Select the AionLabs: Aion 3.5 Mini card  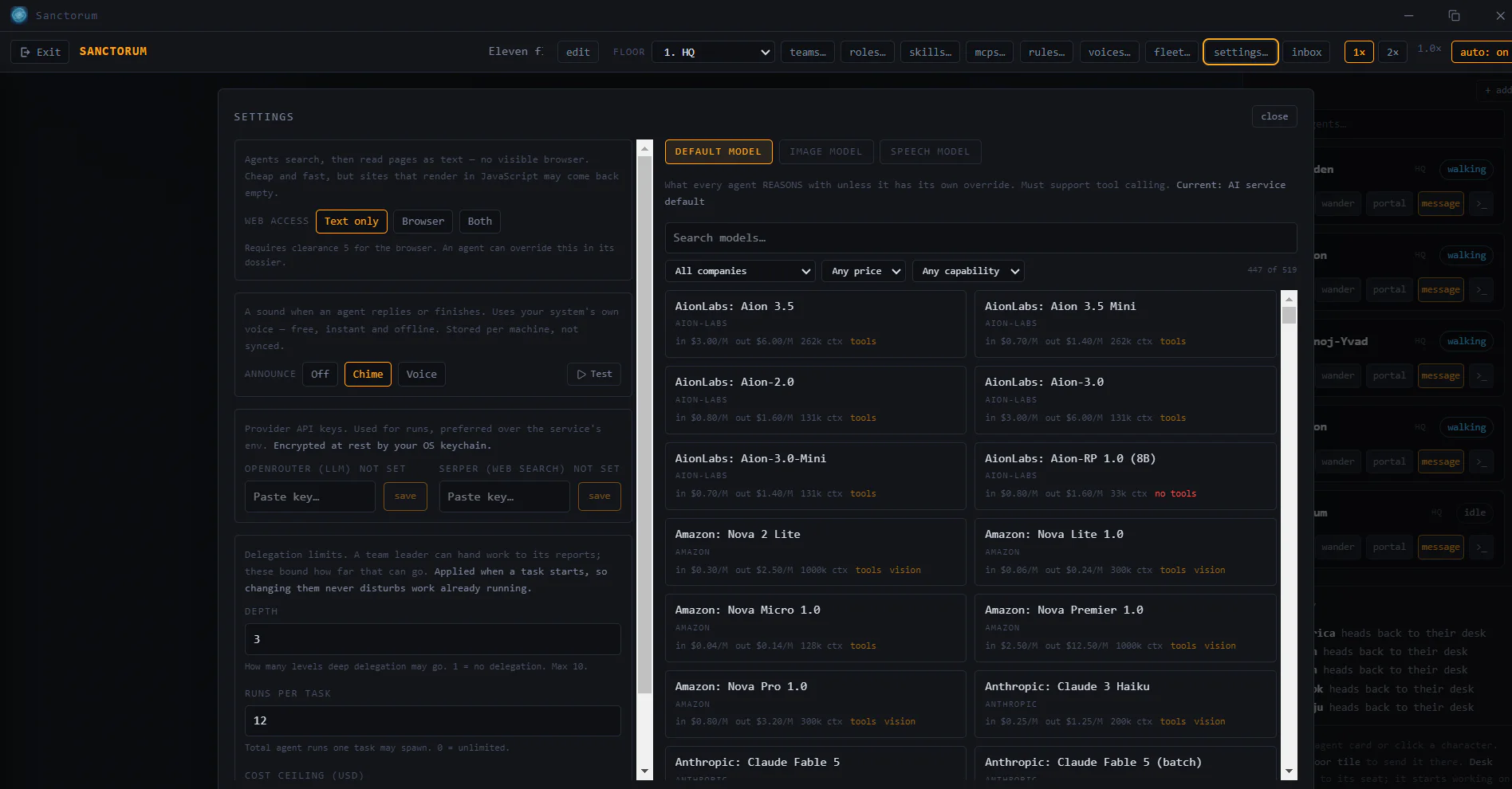pos(1125,324)
